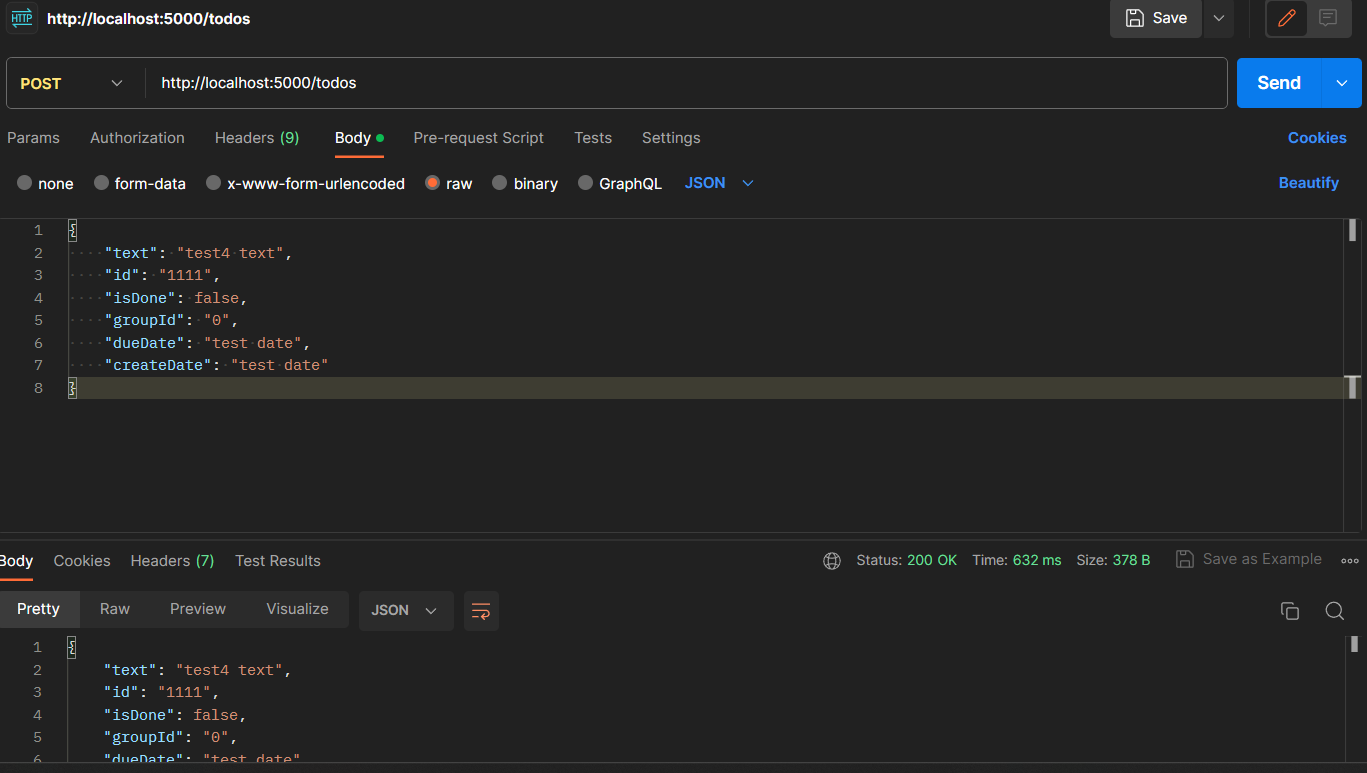Copy the response body with copy icon
This screenshot has height=773, width=1367.
(1290, 611)
